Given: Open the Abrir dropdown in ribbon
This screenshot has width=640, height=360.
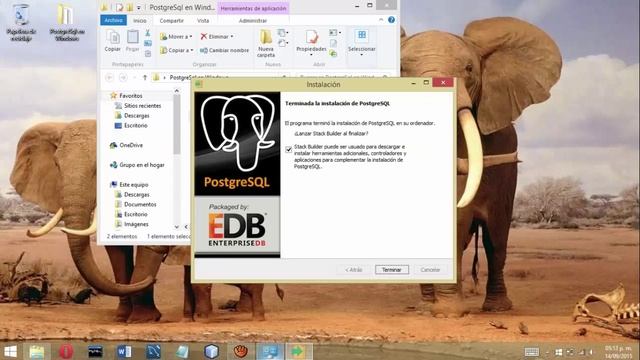Looking at the screenshot, I should coord(335,33).
